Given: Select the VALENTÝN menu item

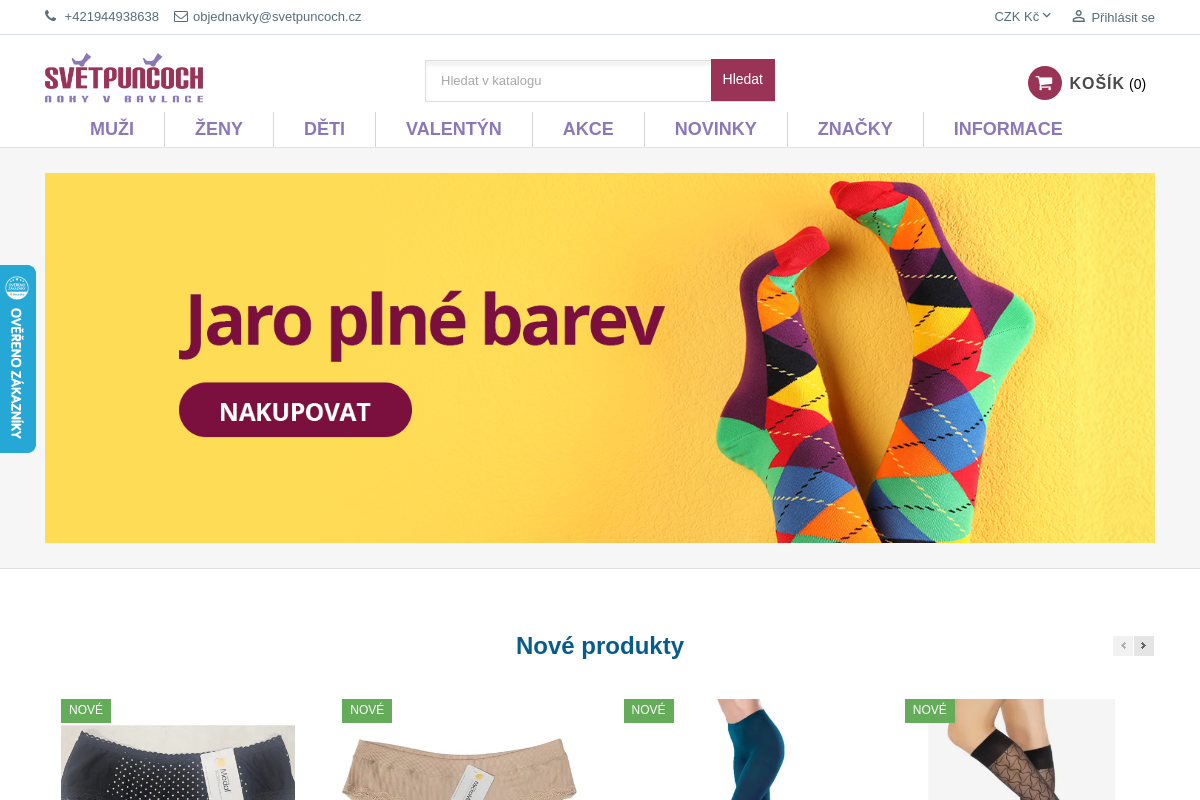Looking at the screenshot, I should (x=454, y=129).
